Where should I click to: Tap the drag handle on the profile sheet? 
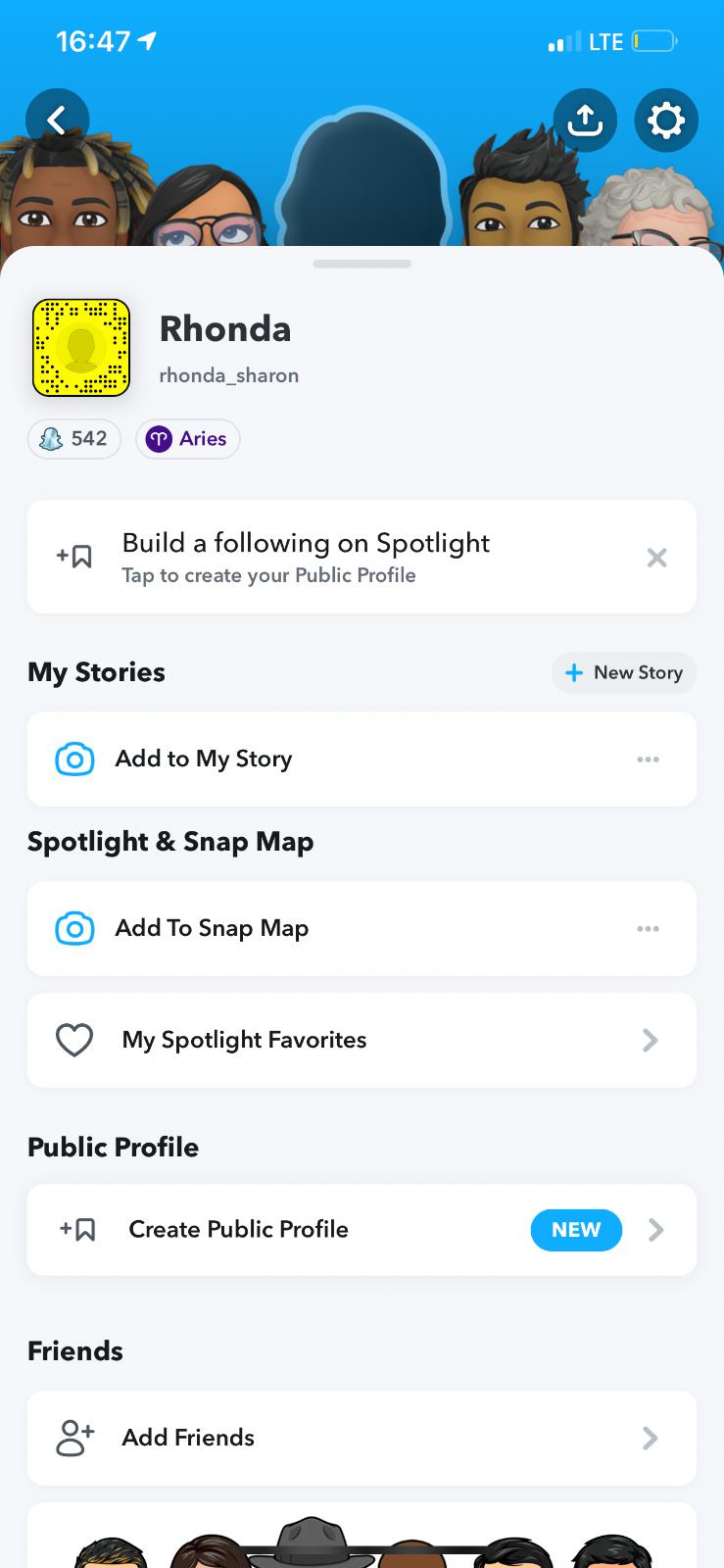point(362,264)
